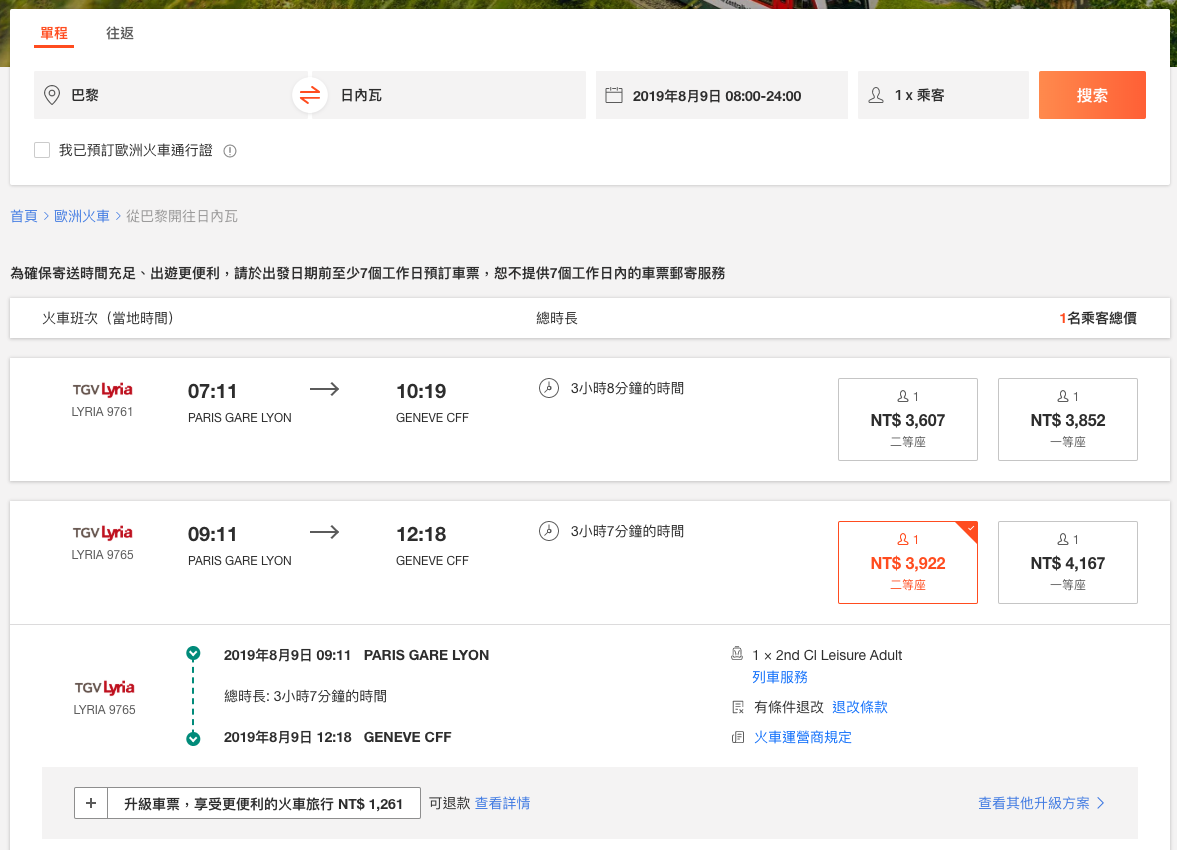Click the swap origin and destination arrows icon
Image resolution: width=1177 pixels, height=850 pixels.
(310, 95)
